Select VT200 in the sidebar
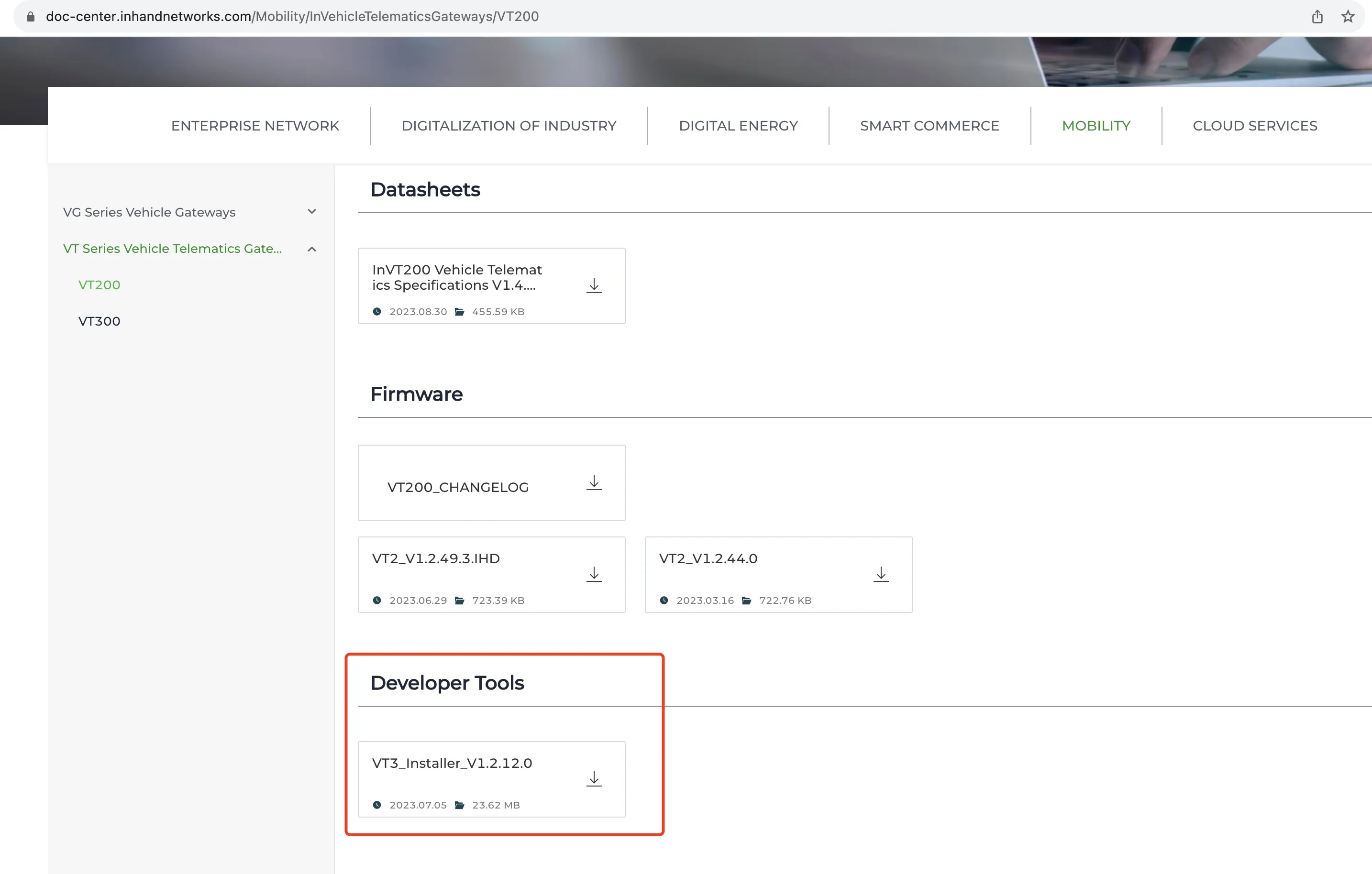 tap(99, 284)
